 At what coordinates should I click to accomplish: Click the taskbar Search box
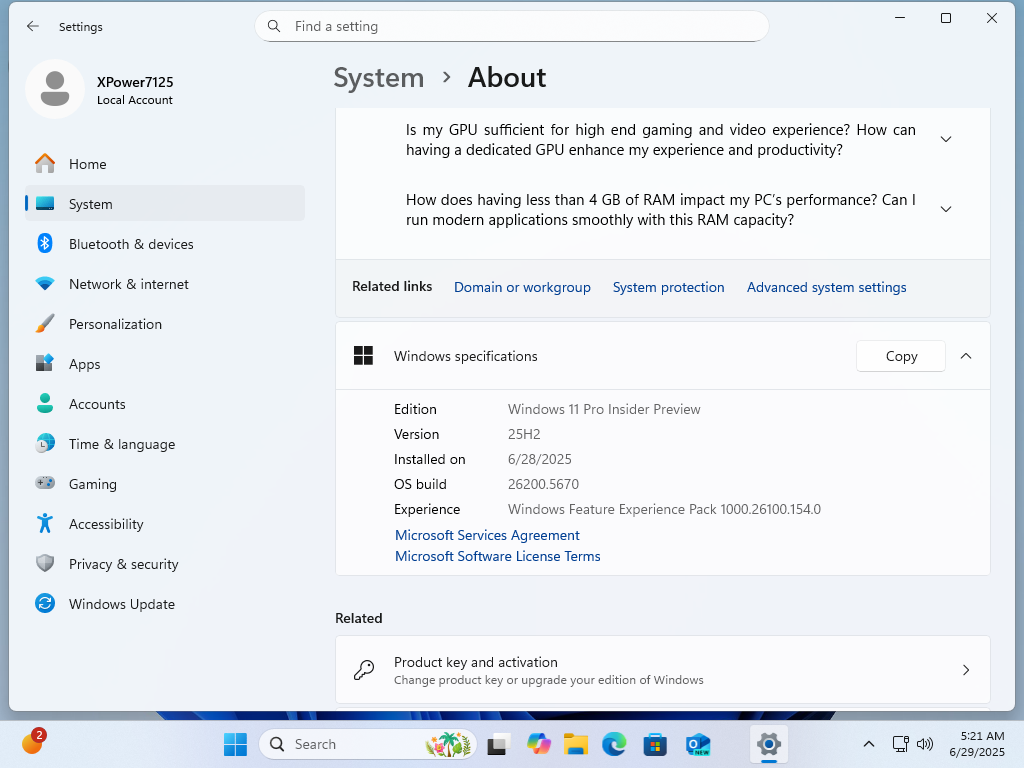(x=368, y=744)
